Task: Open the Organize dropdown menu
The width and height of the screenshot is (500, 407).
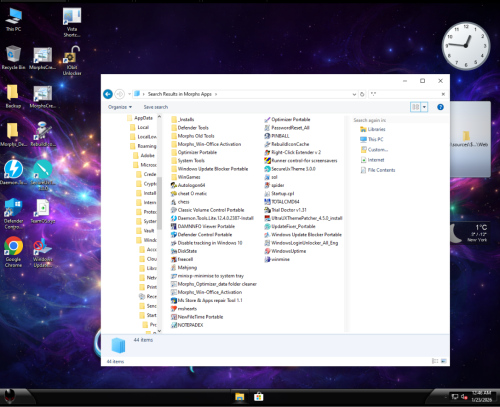Action: click(120, 107)
